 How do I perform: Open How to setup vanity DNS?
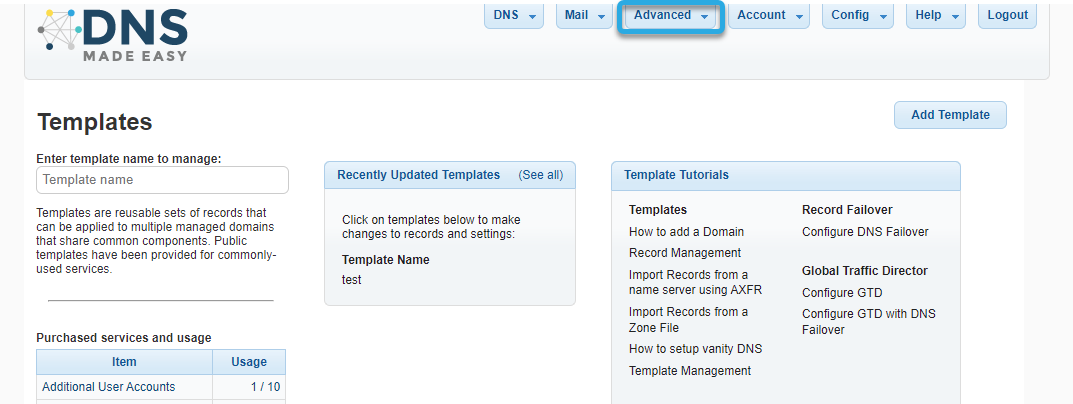click(x=695, y=349)
